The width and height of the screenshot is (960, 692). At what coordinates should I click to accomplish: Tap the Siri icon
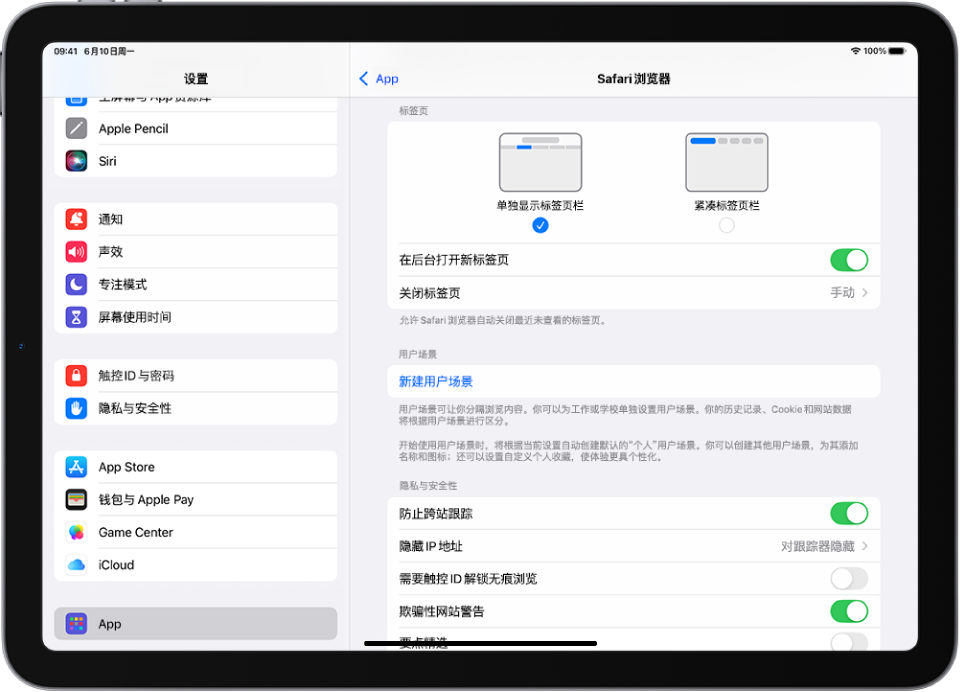click(76, 161)
